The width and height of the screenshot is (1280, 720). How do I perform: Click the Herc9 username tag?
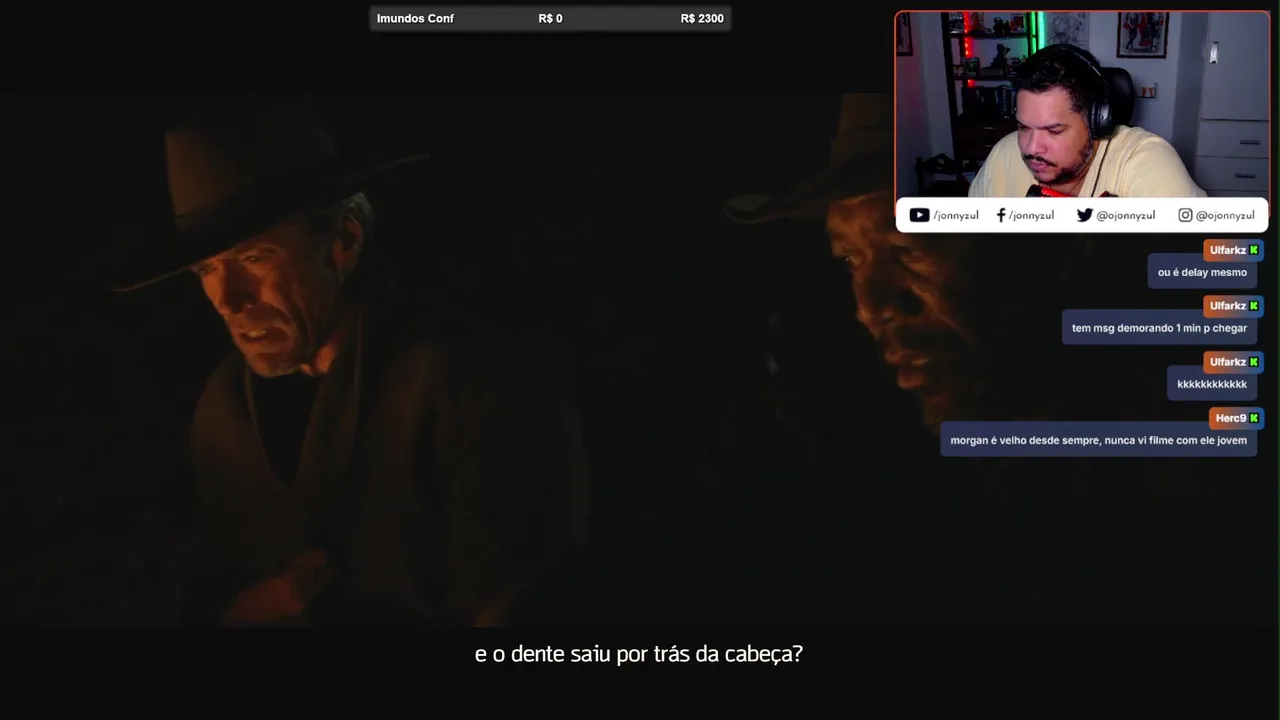coord(1236,418)
